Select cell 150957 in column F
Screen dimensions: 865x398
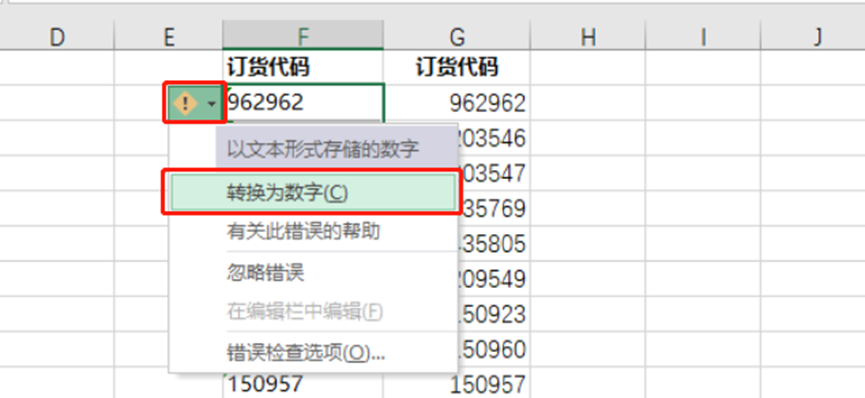tap(303, 385)
